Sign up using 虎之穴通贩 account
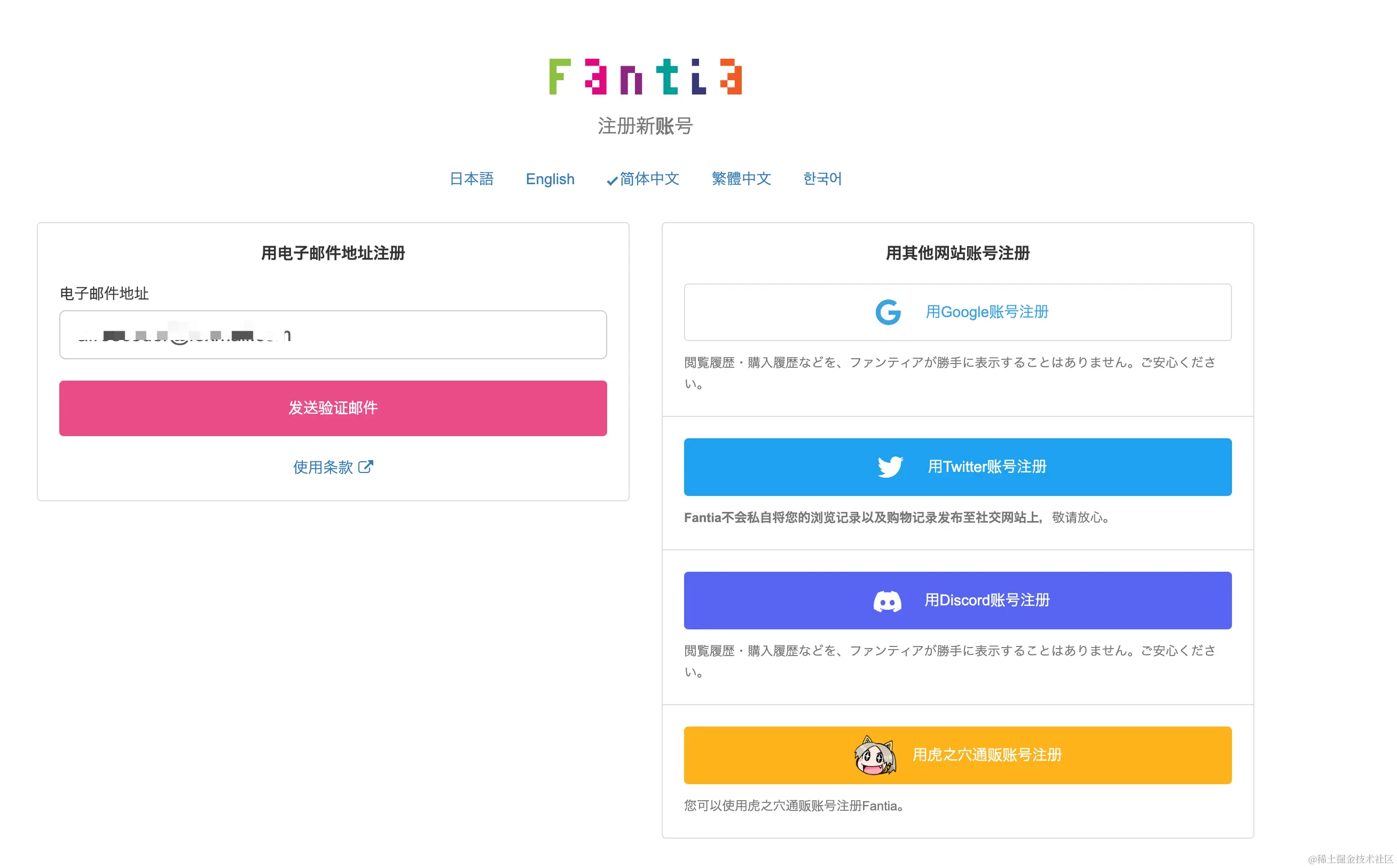 [956, 755]
